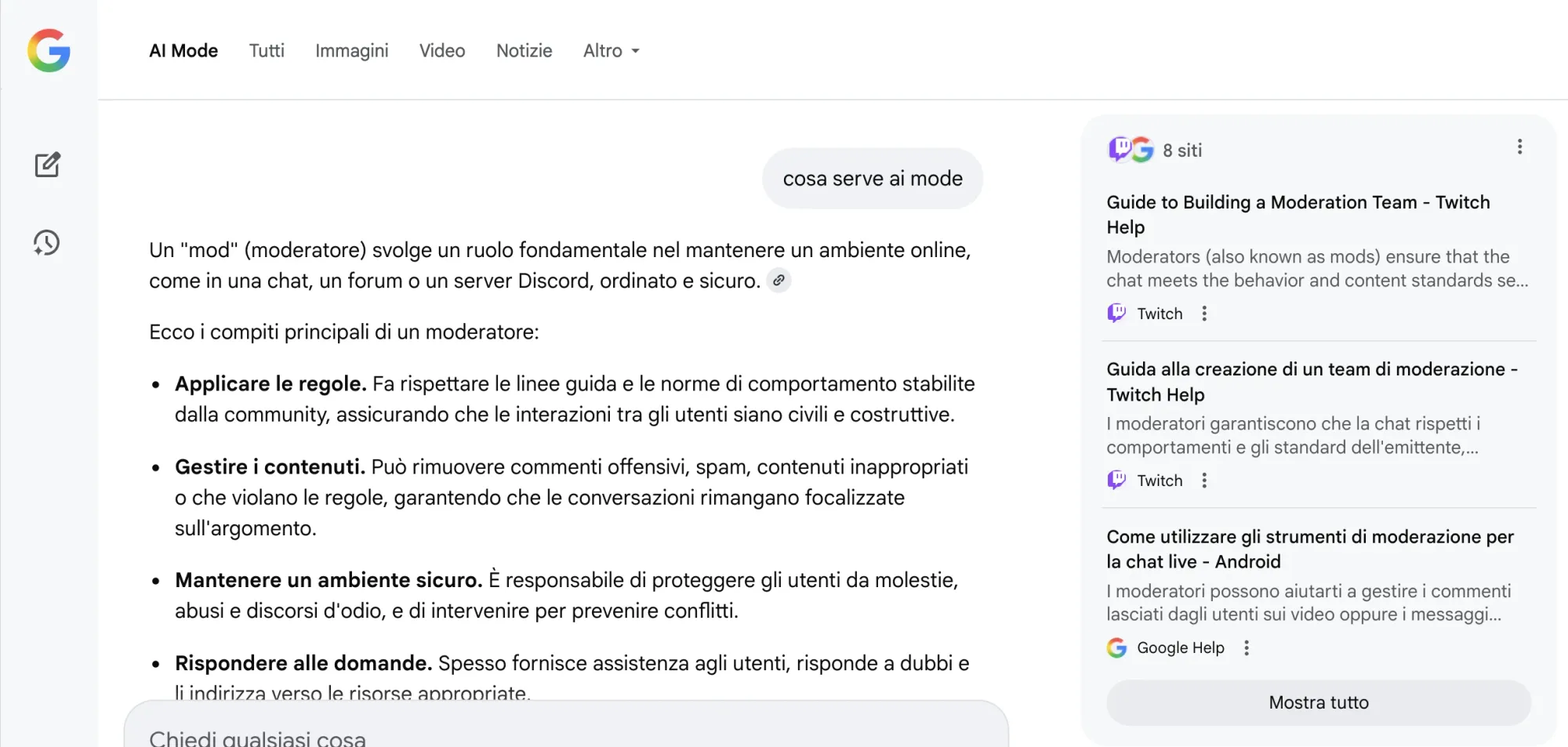1568x747 pixels.
Task: Go to the Notizie tab
Action: click(x=524, y=51)
